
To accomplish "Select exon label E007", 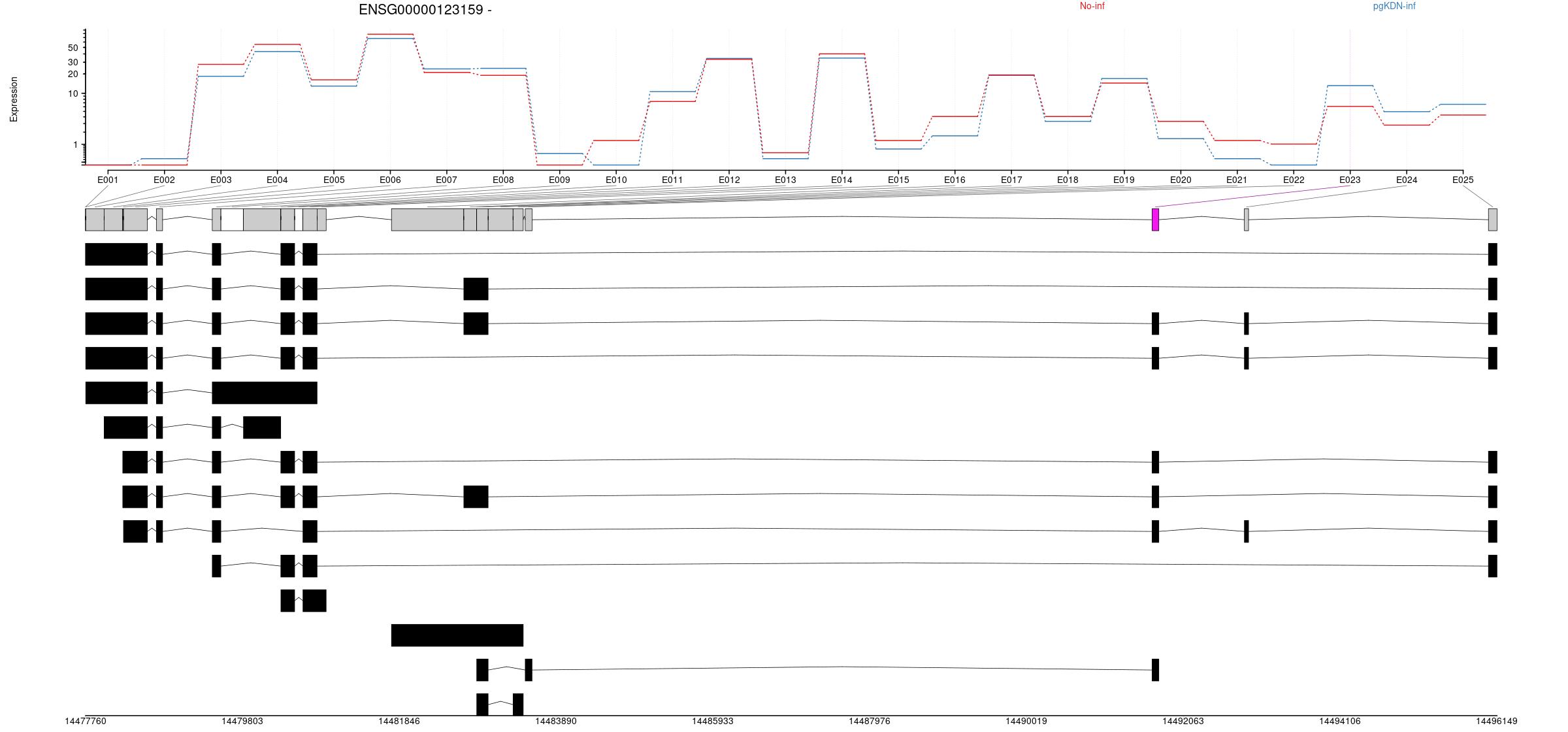I will (446, 180).
